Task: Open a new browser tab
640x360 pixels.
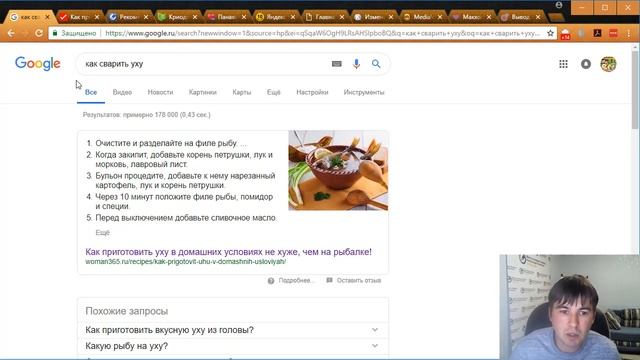Action: tap(556, 17)
